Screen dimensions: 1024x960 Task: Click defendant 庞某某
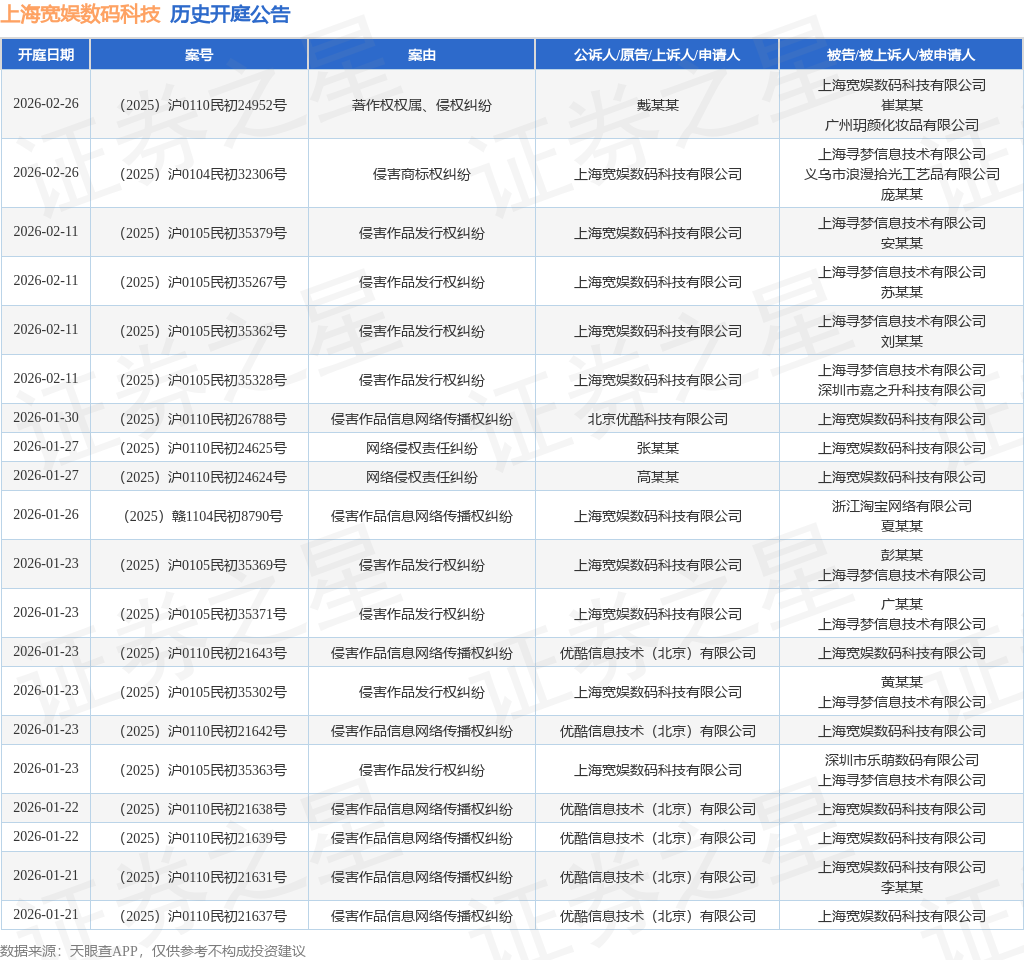click(901, 194)
